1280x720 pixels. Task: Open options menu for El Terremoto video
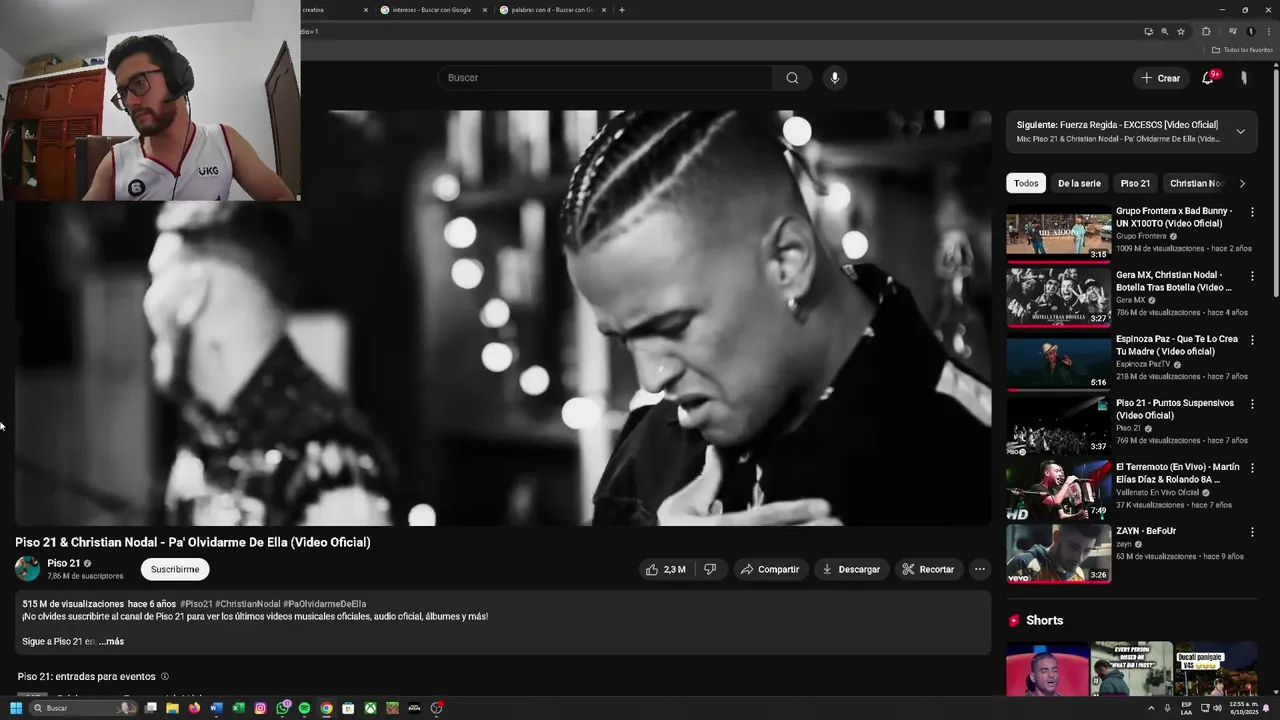tap(1252, 468)
